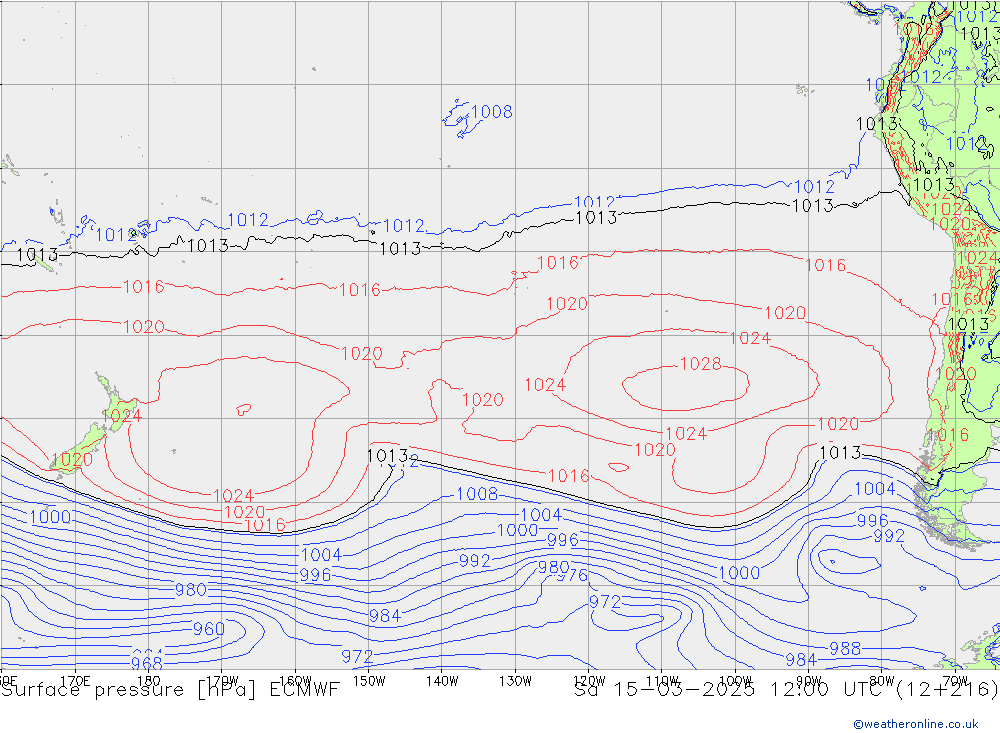This screenshot has height=733, width=1000.
Task: Click the 120W longitude label
Action: click(589, 681)
